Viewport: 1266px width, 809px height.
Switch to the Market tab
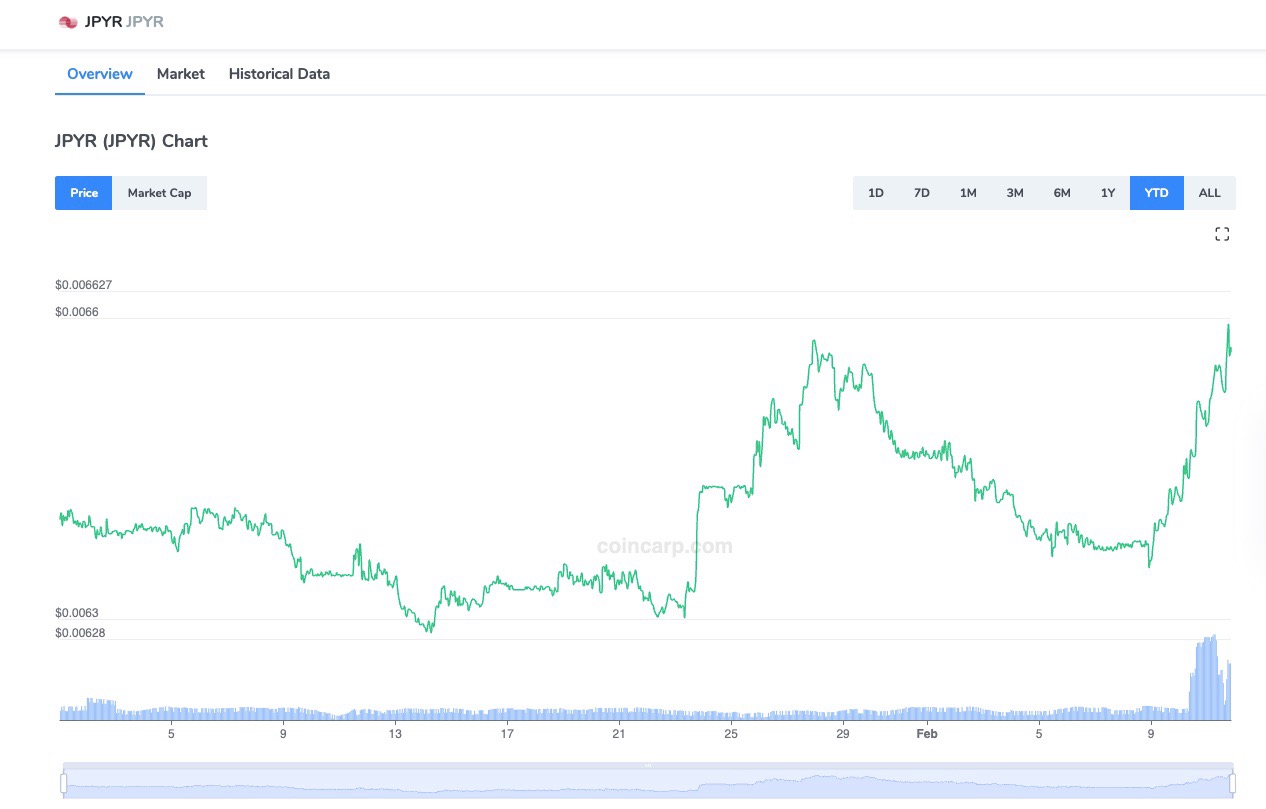pos(180,73)
